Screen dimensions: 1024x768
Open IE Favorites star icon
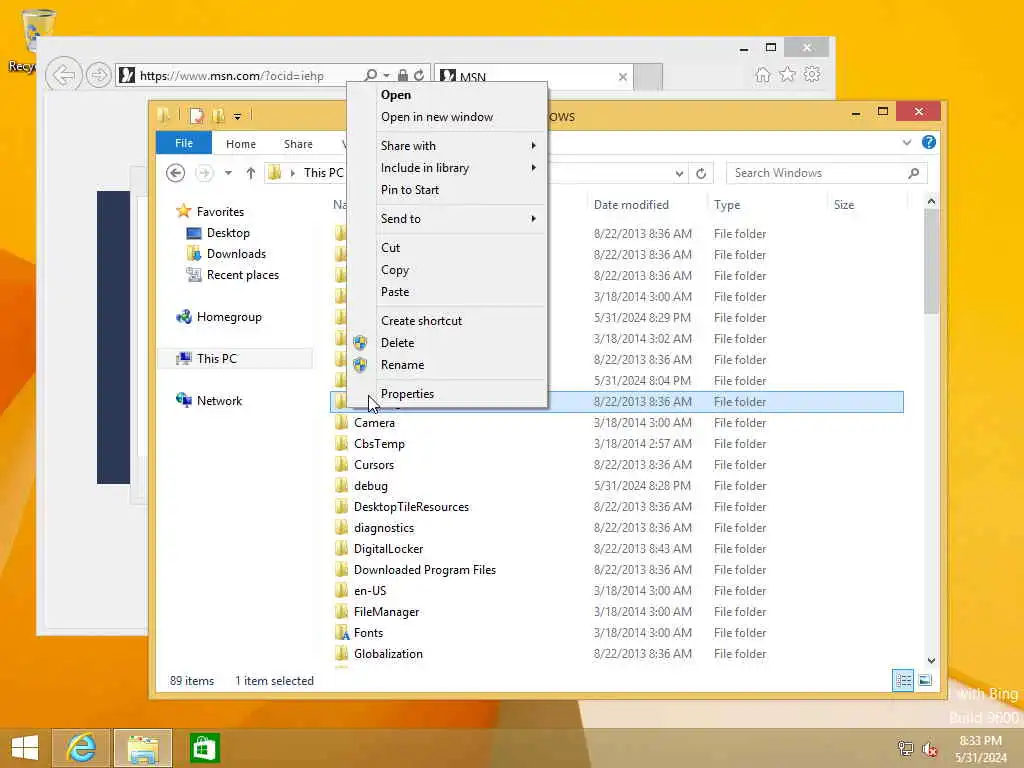coord(788,74)
